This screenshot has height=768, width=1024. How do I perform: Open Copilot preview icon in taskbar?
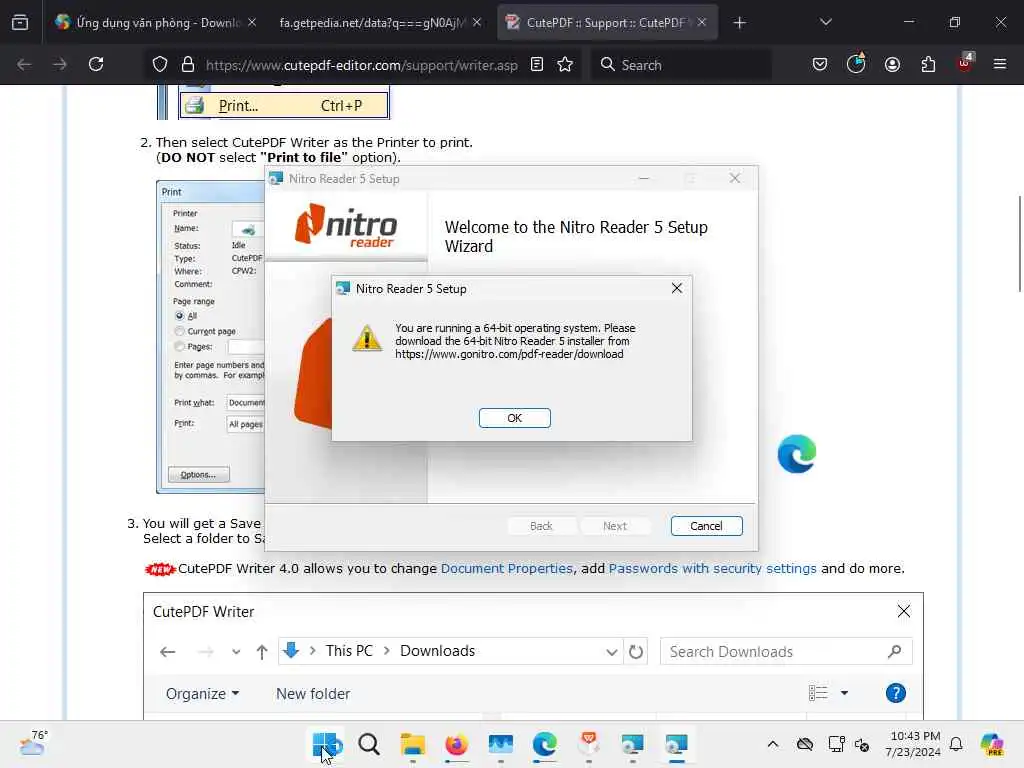[992, 744]
